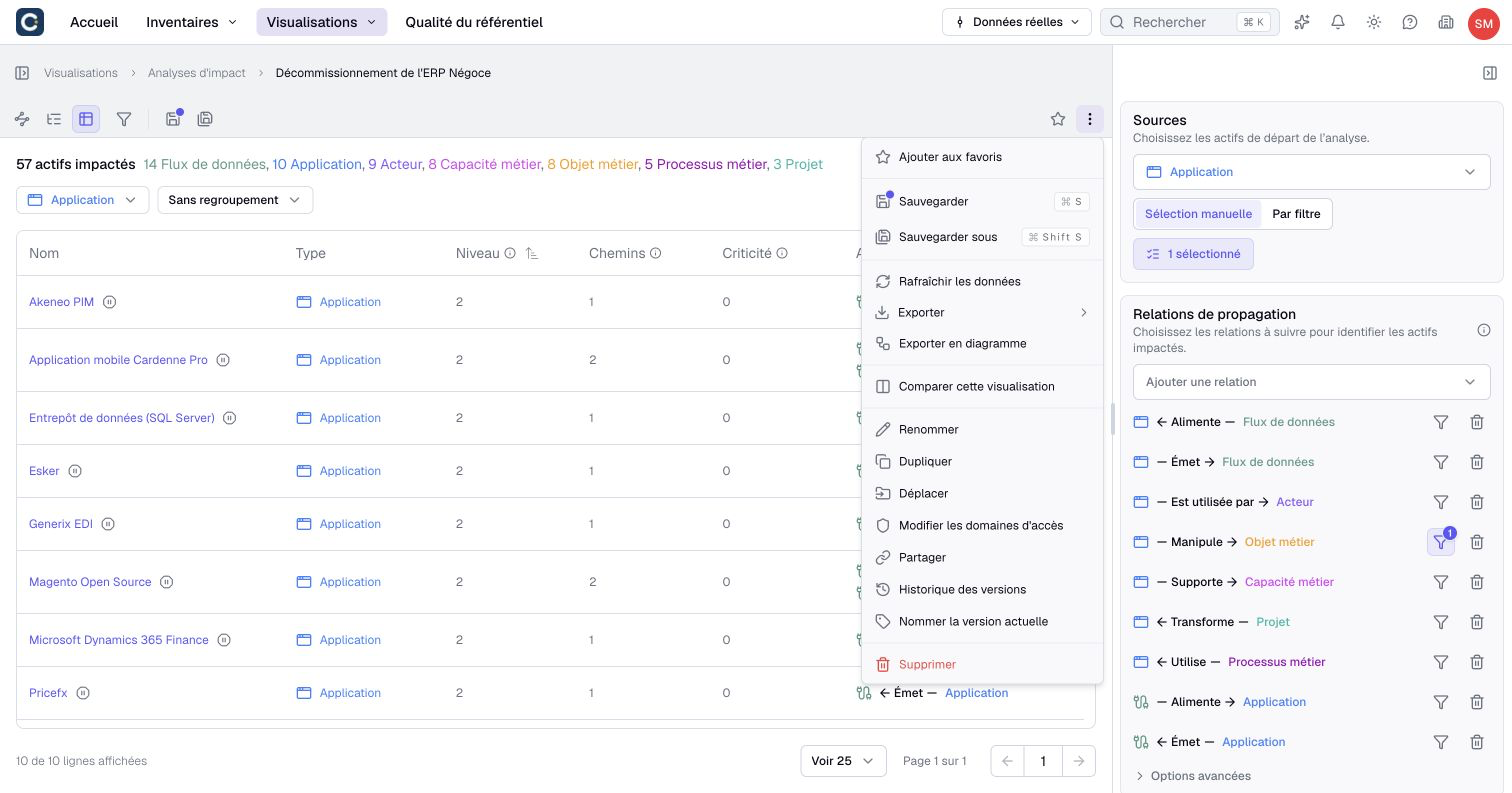This screenshot has width=1512, height=793.
Task: Open the Données réelles dropdown
Action: coord(1016,22)
